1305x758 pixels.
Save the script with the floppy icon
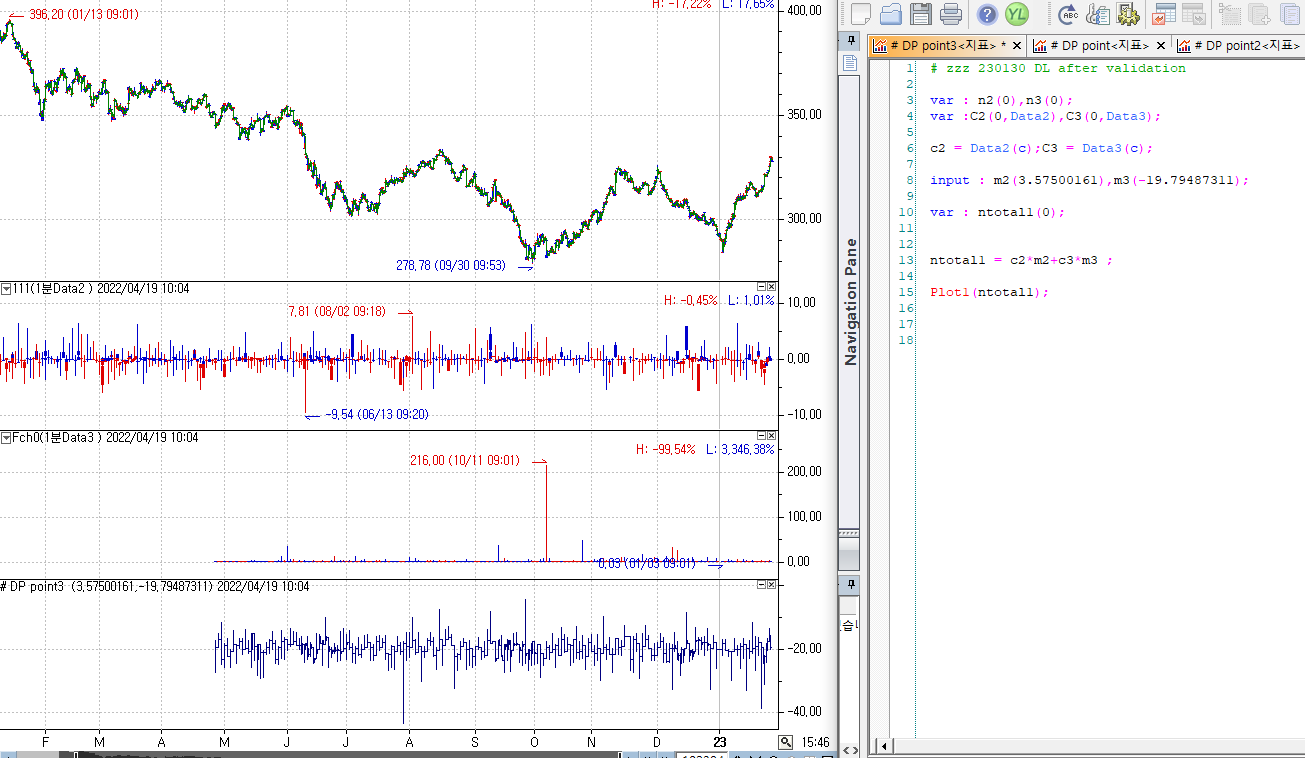pyautogui.click(x=921, y=14)
